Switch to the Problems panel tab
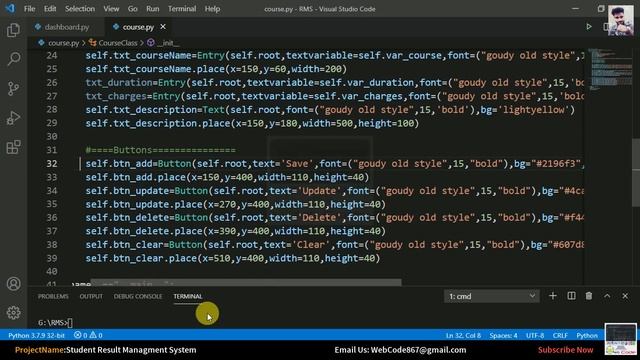The height and width of the screenshot is (360, 640). tap(53, 296)
